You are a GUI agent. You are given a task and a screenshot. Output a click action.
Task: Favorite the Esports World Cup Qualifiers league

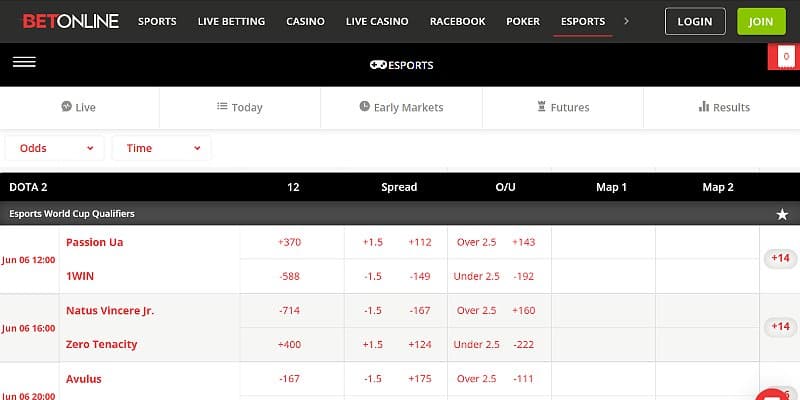click(782, 214)
